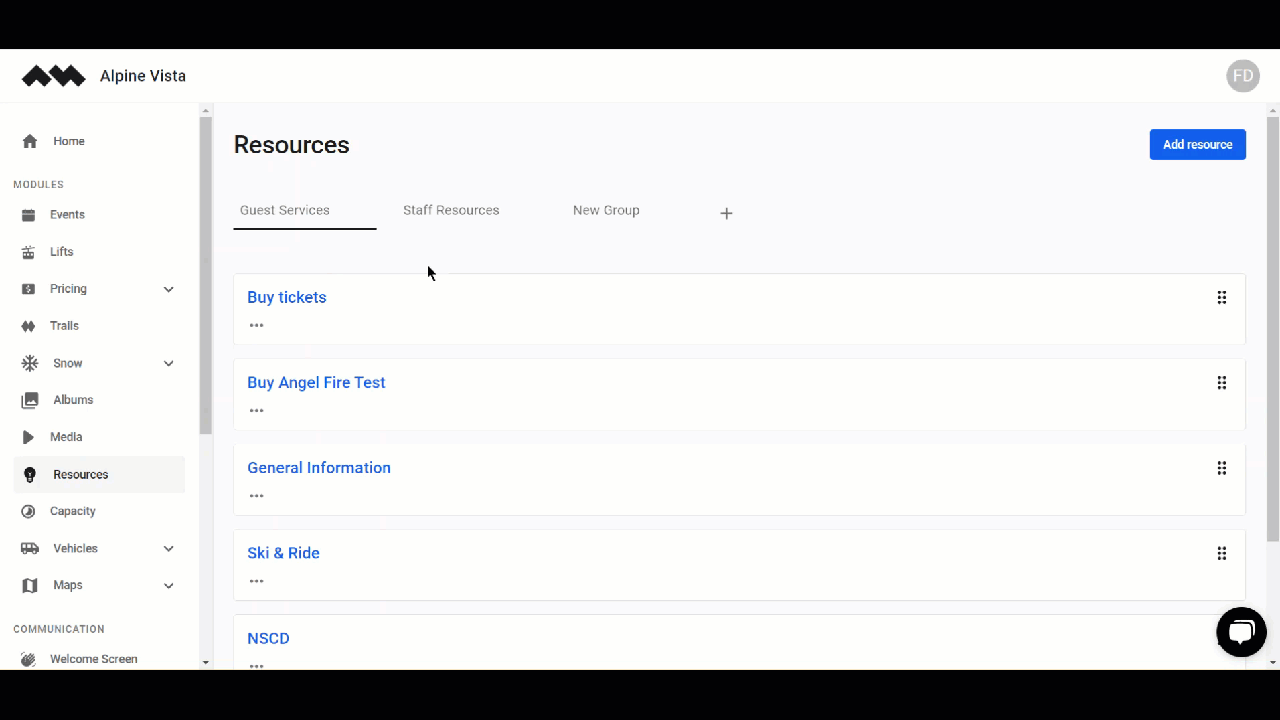
Task: Switch to the Staff Resources tab
Action: pos(451,210)
